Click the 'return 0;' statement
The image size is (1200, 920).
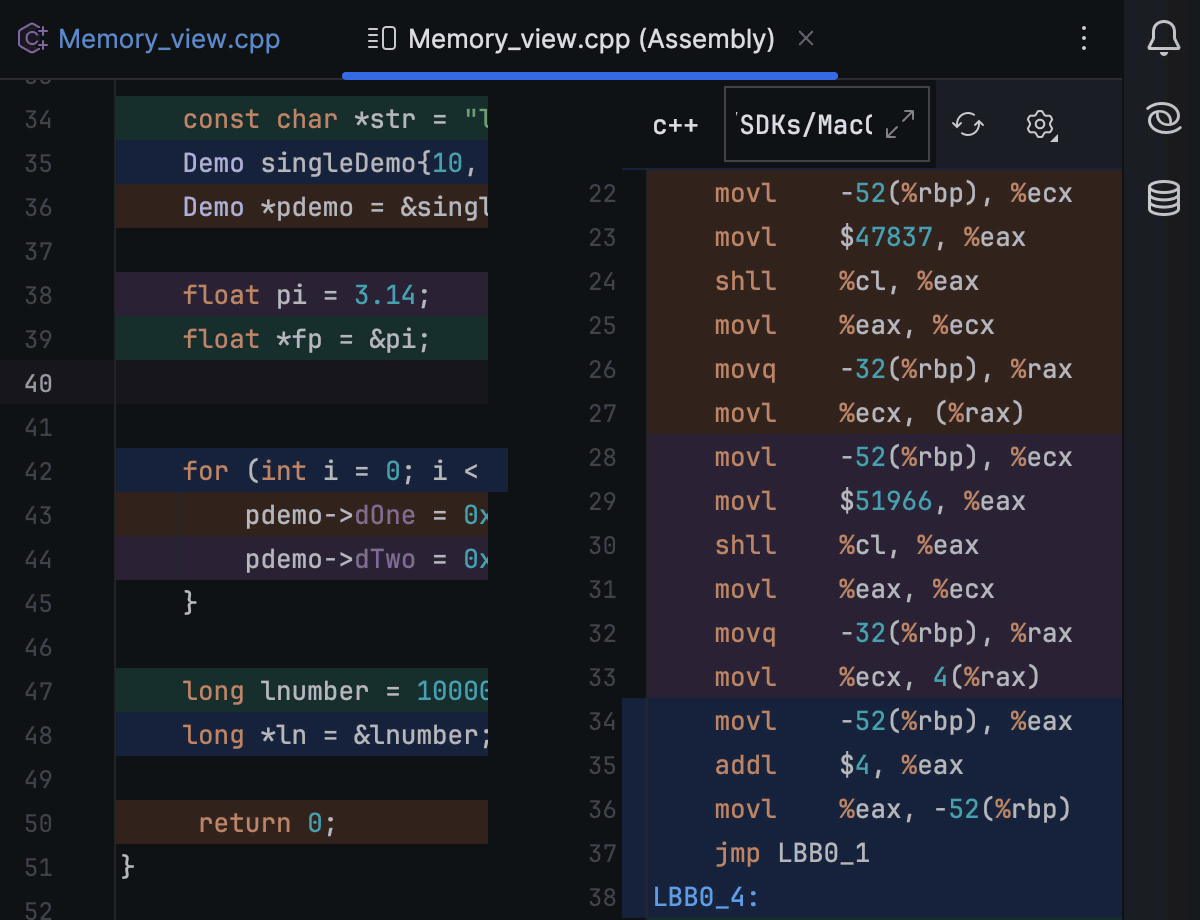click(267, 823)
